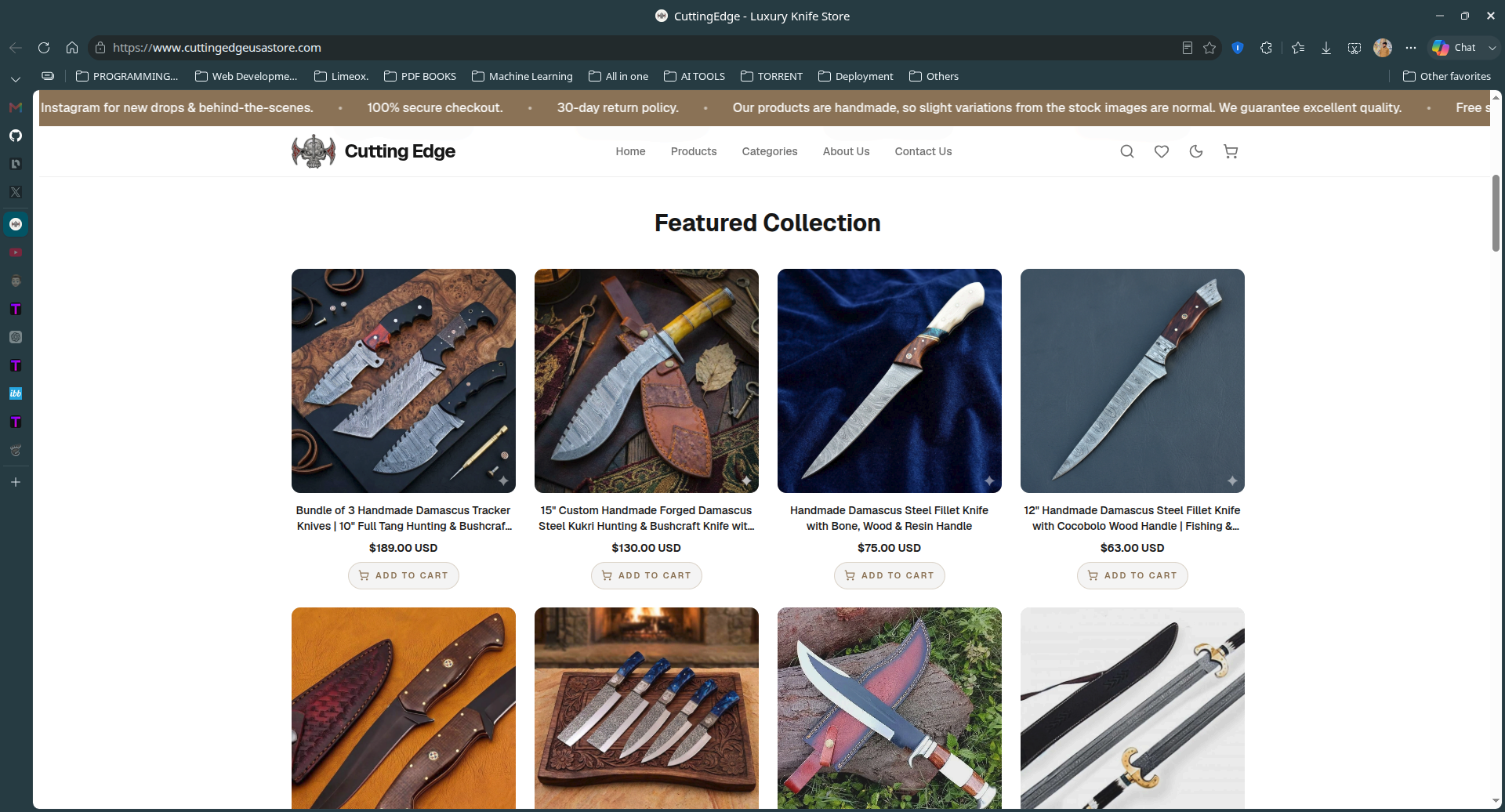1505x812 pixels.
Task: Reload the page in browser
Action: [x=44, y=48]
